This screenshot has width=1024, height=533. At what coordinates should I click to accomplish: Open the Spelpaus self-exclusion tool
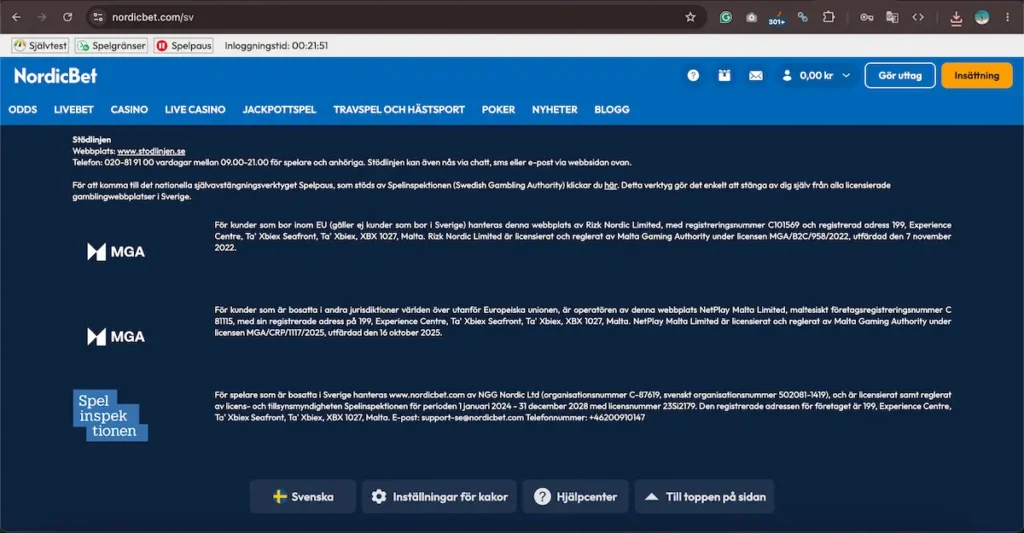[184, 46]
